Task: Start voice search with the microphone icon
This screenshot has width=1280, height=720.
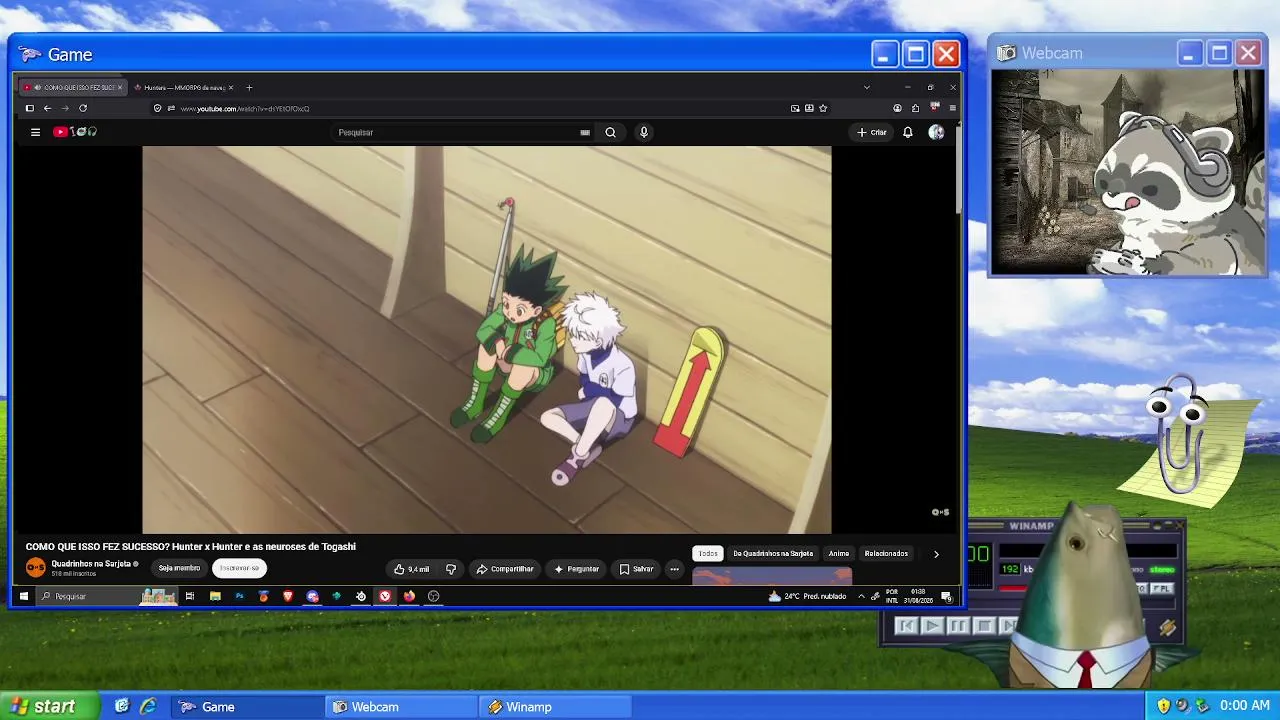Action: tap(644, 132)
